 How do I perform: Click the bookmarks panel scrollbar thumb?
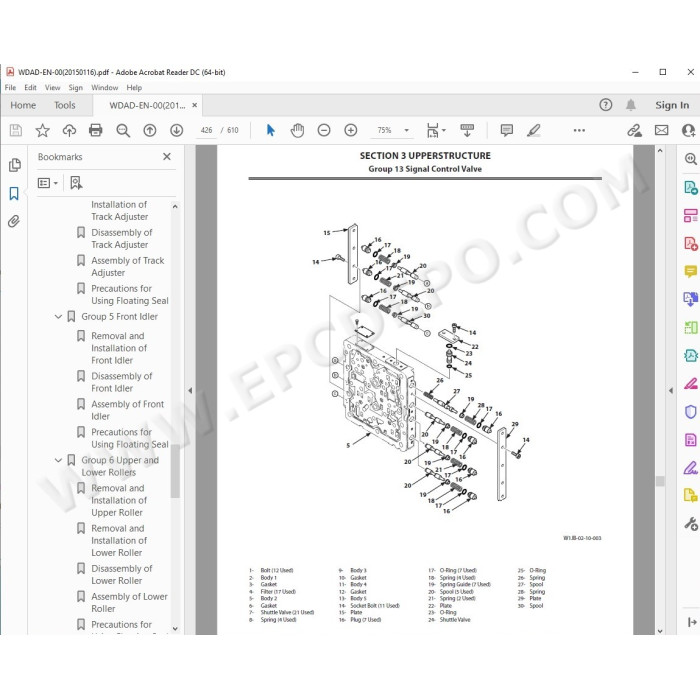click(x=175, y=471)
